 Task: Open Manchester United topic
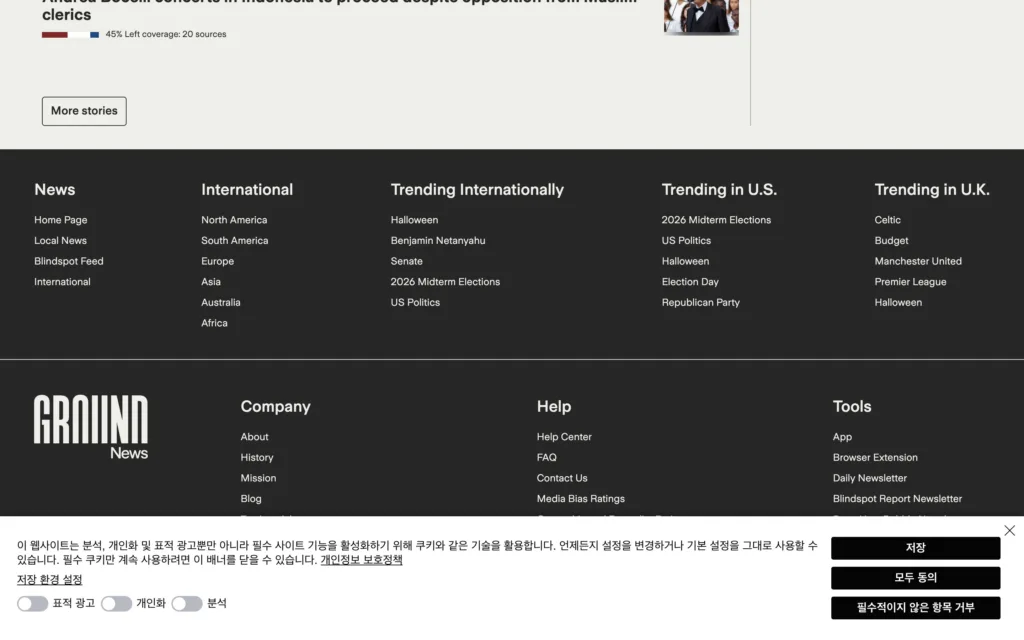click(x=918, y=261)
